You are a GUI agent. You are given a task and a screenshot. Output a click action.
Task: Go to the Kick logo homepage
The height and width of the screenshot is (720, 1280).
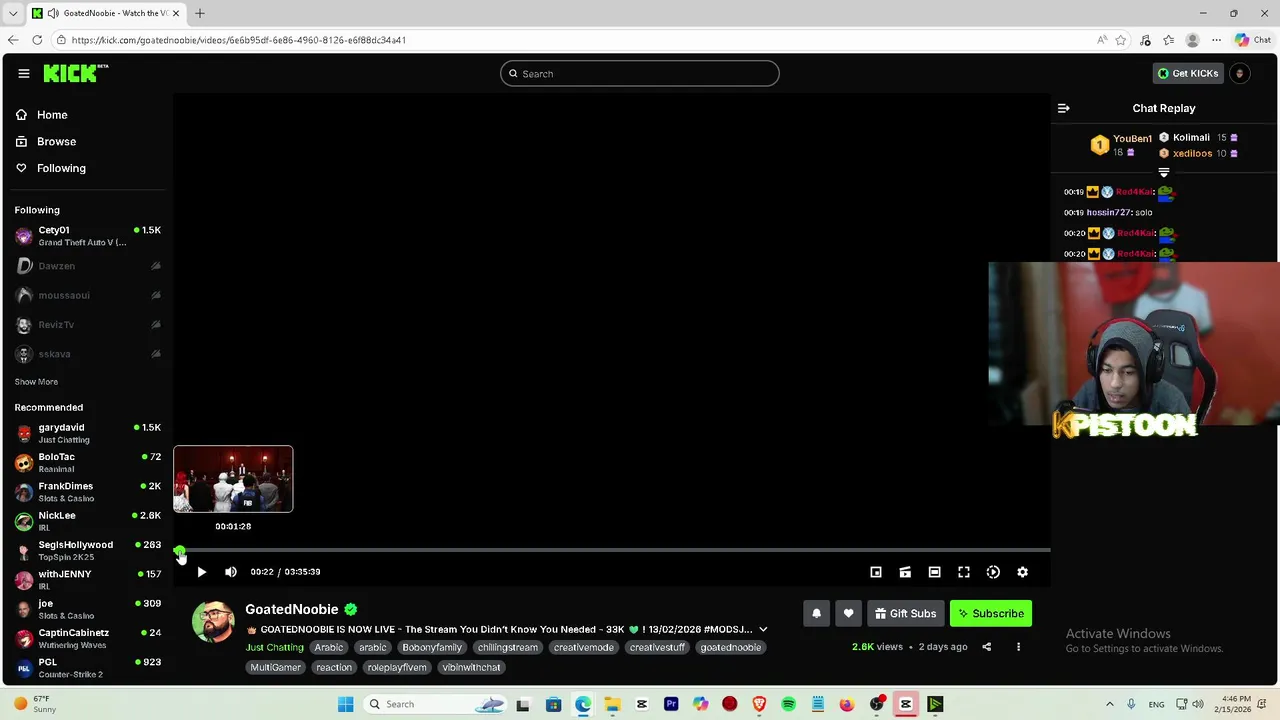tap(75, 73)
